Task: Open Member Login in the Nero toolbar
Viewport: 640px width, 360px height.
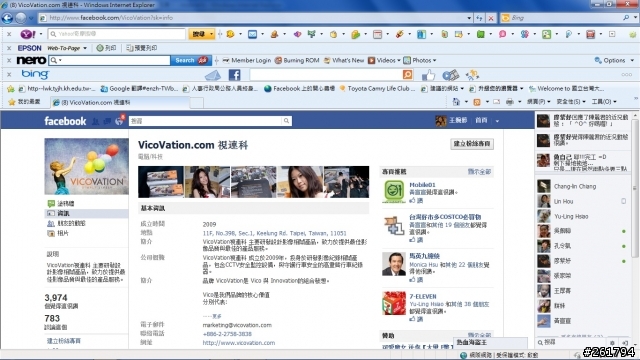Action: 247,60
